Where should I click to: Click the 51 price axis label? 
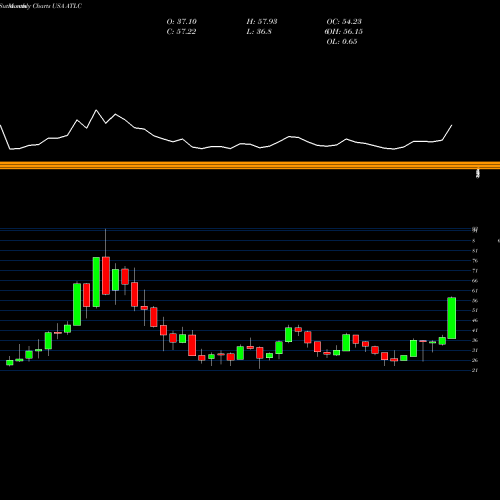point(475,310)
